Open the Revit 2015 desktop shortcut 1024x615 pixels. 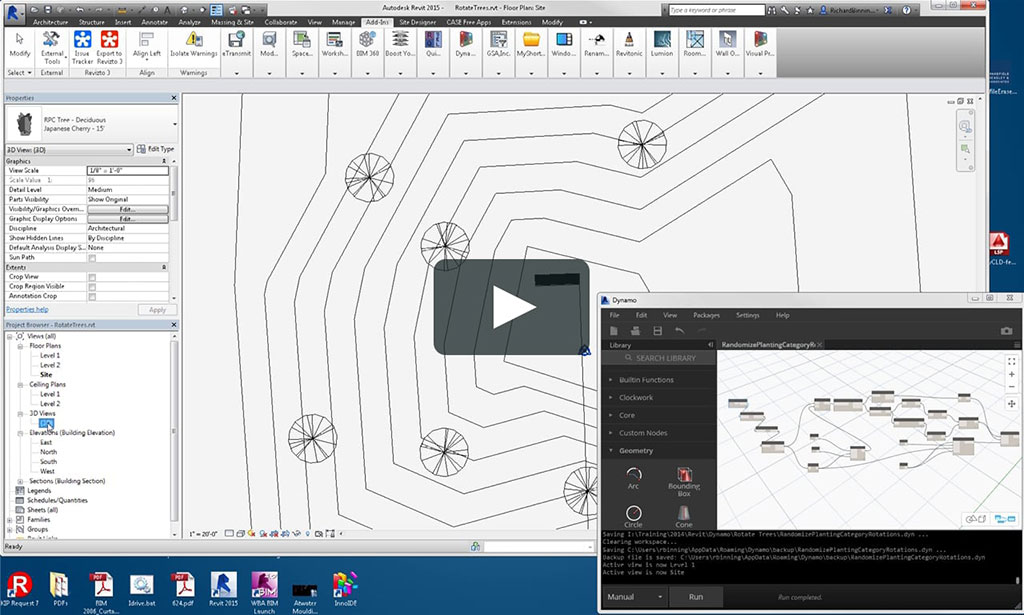pos(223,589)
